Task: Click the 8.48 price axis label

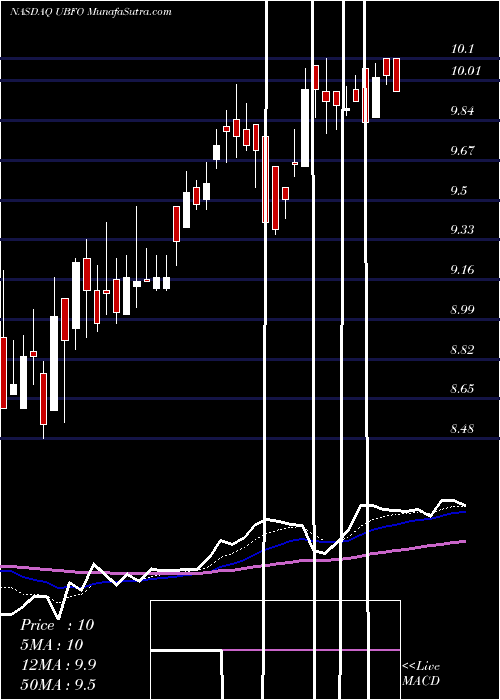Action: point(462,429)
